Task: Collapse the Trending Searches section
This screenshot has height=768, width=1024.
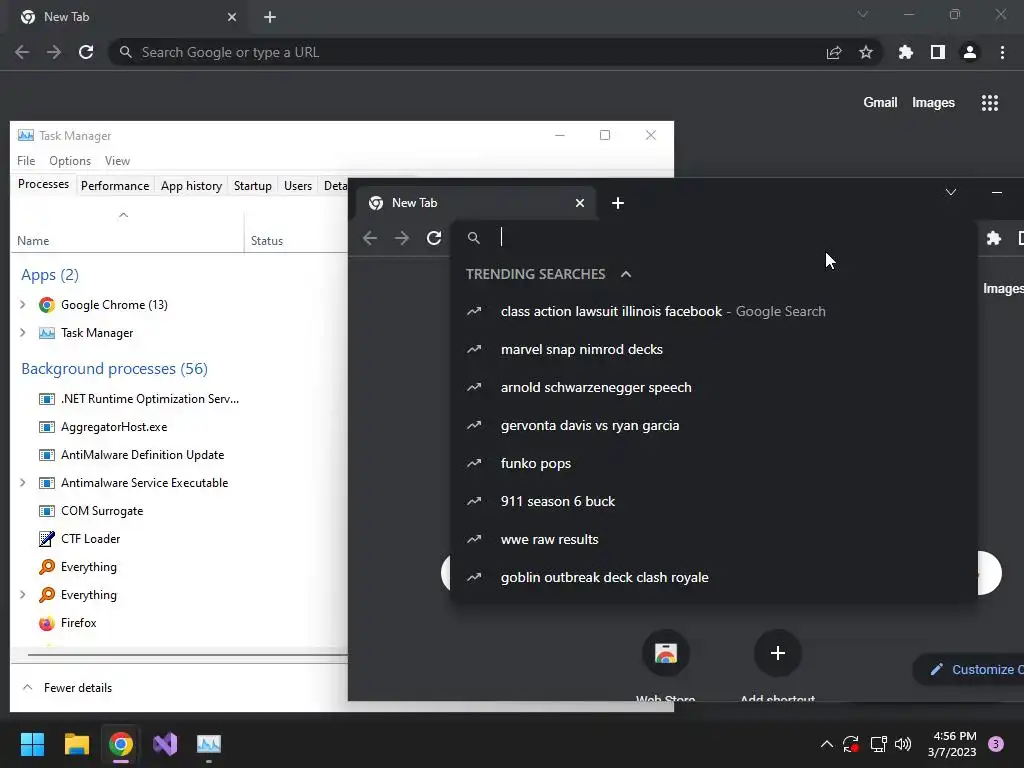Action: (x=626, y=274)
